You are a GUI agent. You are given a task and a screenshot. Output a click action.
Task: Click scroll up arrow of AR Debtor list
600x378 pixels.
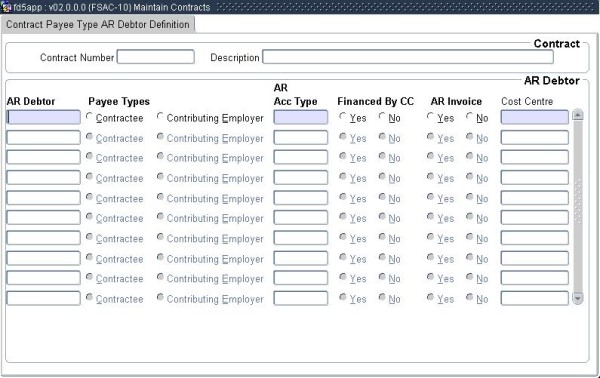point(577,115)
